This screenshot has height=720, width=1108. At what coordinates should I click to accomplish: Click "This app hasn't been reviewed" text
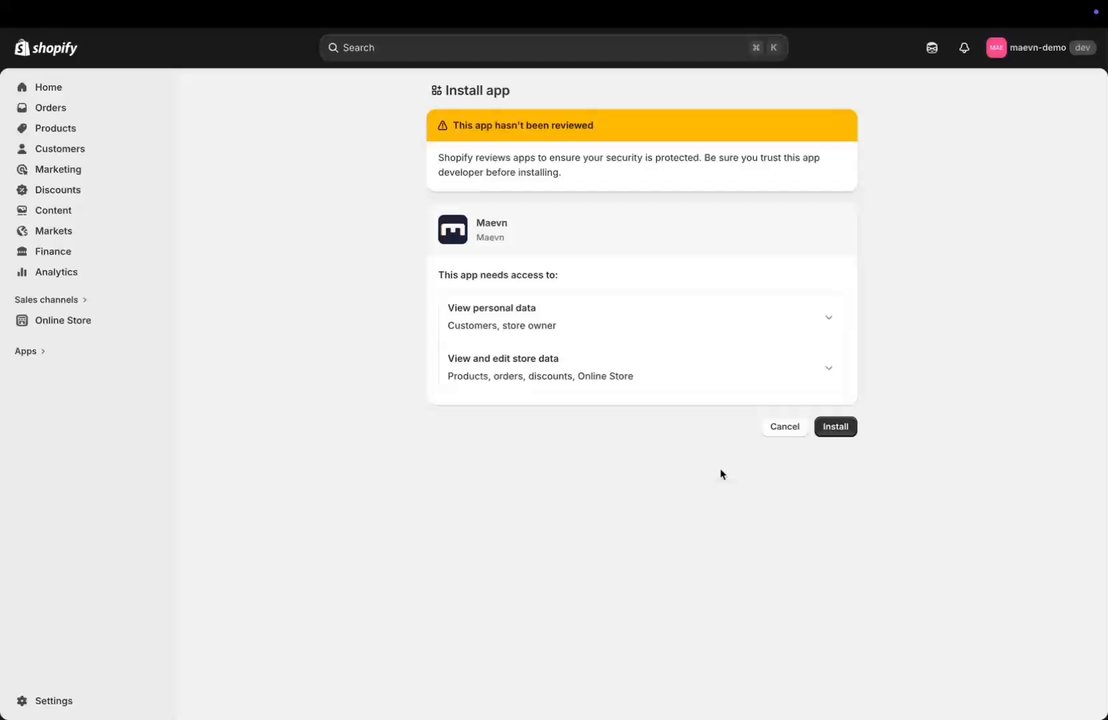523,125
